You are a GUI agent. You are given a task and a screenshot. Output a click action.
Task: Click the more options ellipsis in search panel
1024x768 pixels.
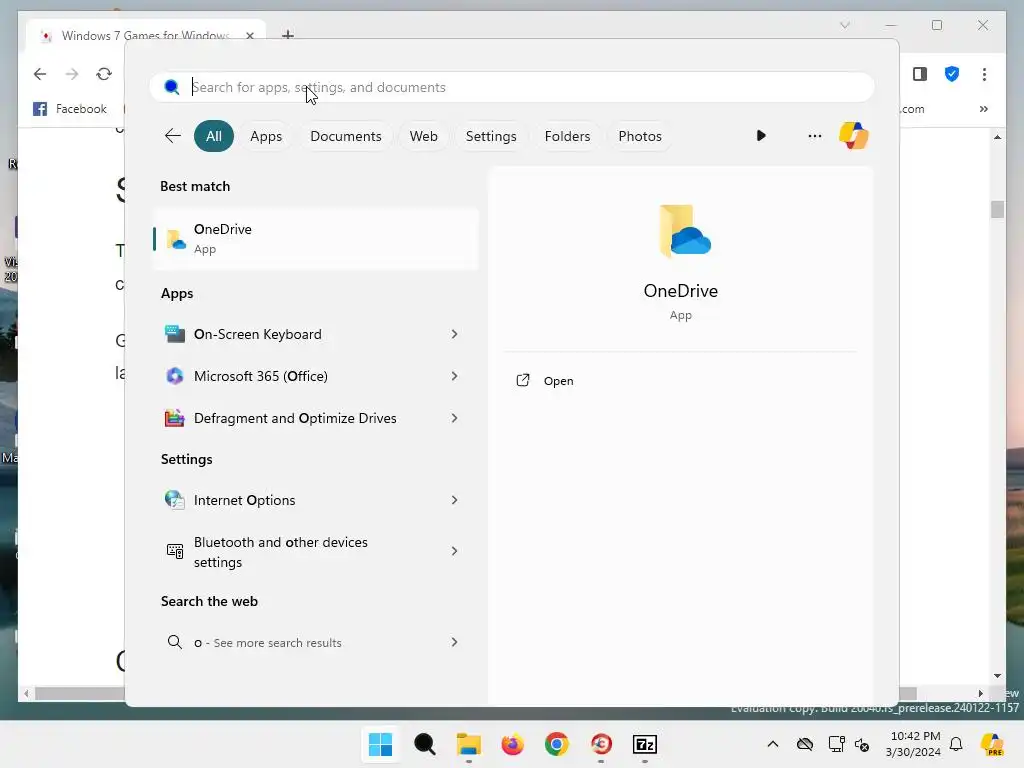[814, 136]
